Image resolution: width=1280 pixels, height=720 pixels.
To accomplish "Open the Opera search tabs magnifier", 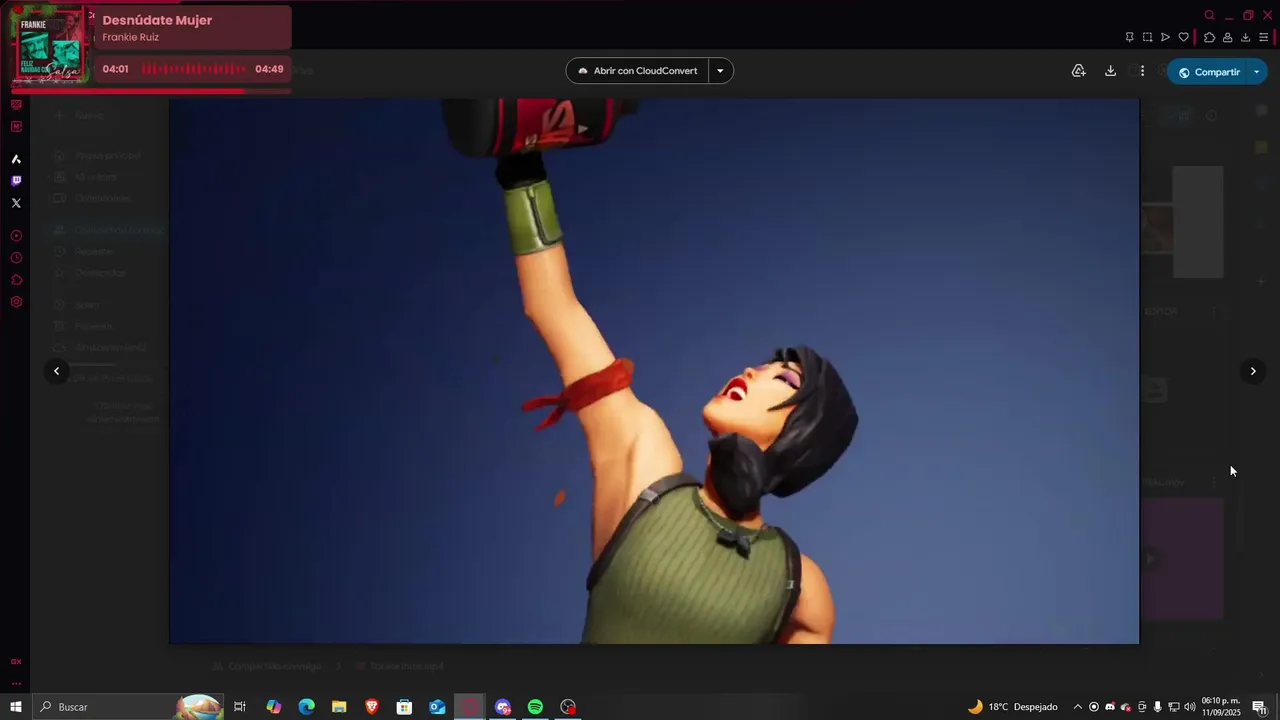I will [x=1209, y=15].
